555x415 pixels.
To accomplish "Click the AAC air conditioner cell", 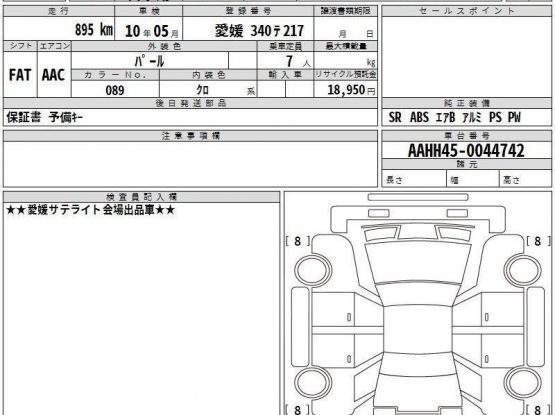I will pos(54,75).
